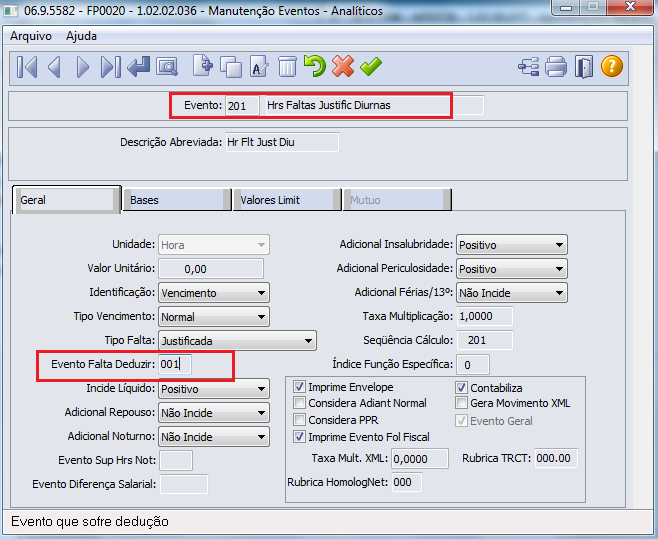This screenshot has height=539, width=658.
Task: Switch to the Valores Limit tab
Action: tap(287, 200)
